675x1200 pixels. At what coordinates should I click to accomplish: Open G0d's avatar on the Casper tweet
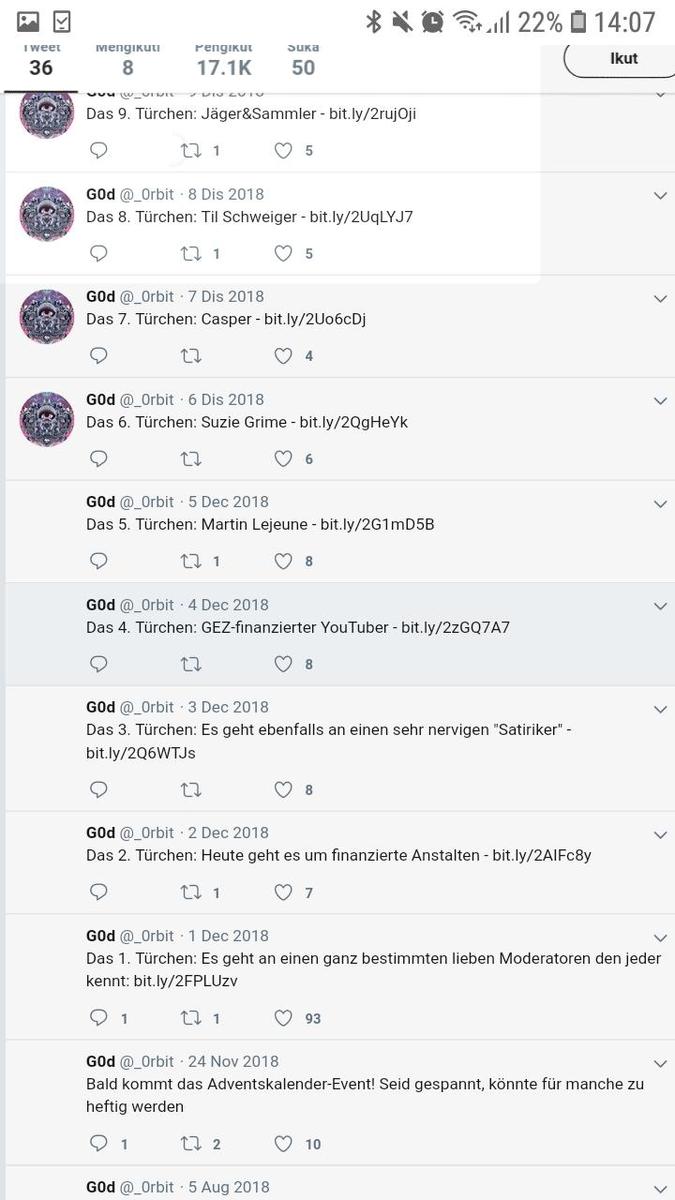47,317
